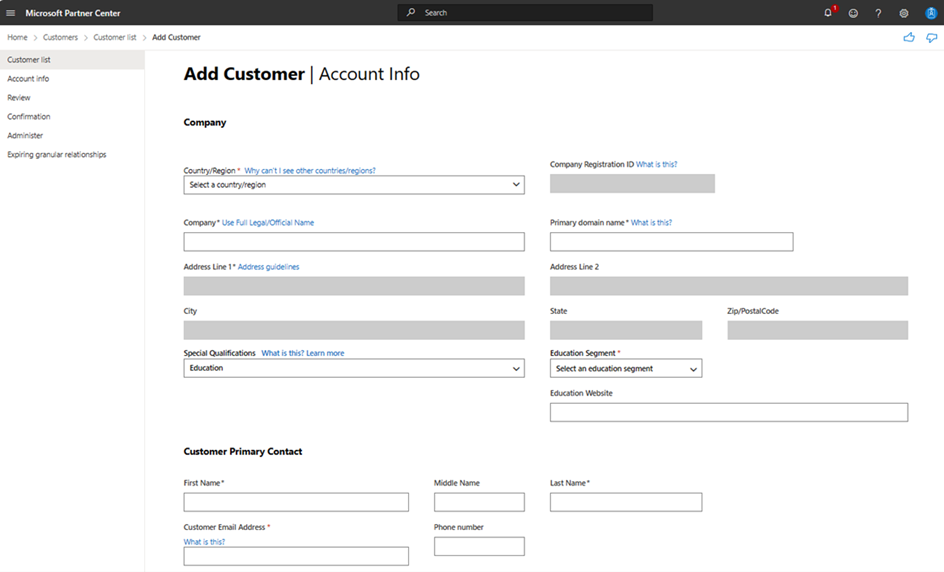944x572 pixels.
Task: Open the hamburger navigation menu
Action: (11, 13)
